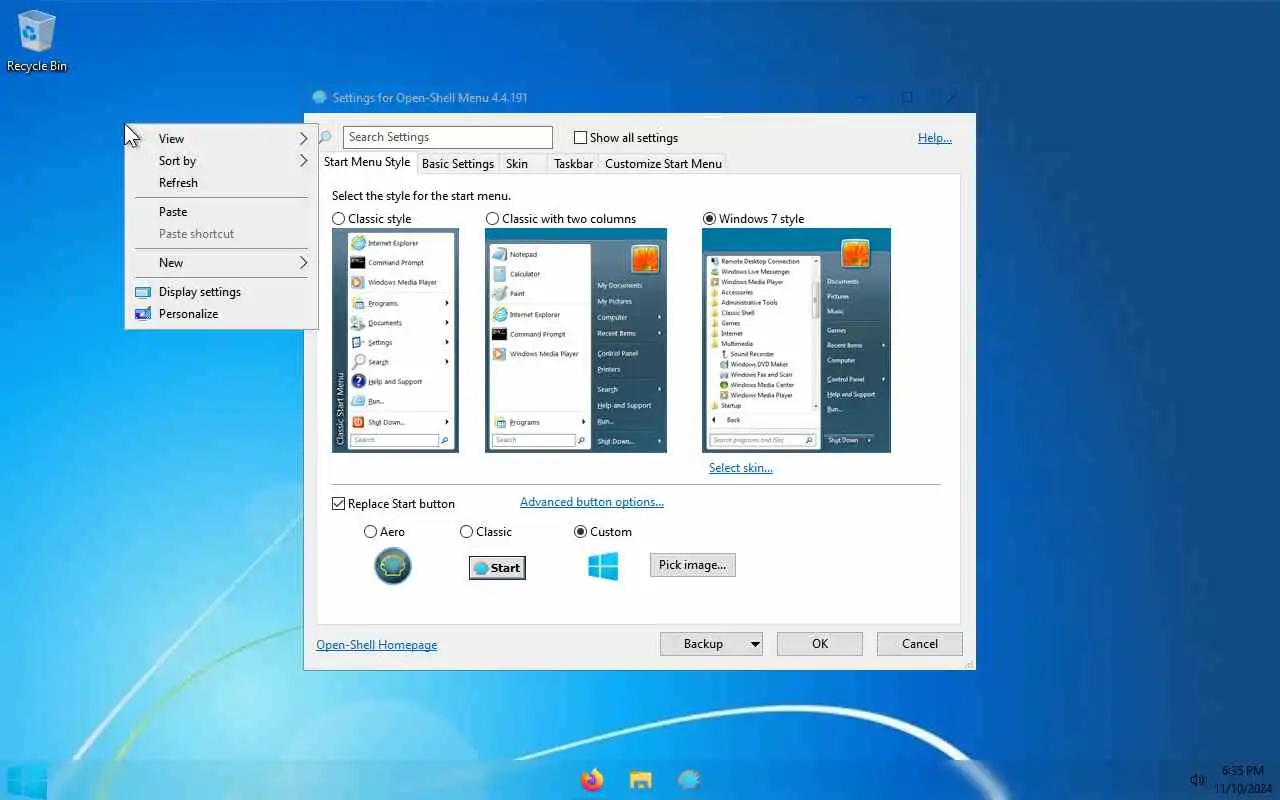Visit the Open-Shell Homepage link
This screenshot has height=800, width=1280.
click(x=377, y=645)
